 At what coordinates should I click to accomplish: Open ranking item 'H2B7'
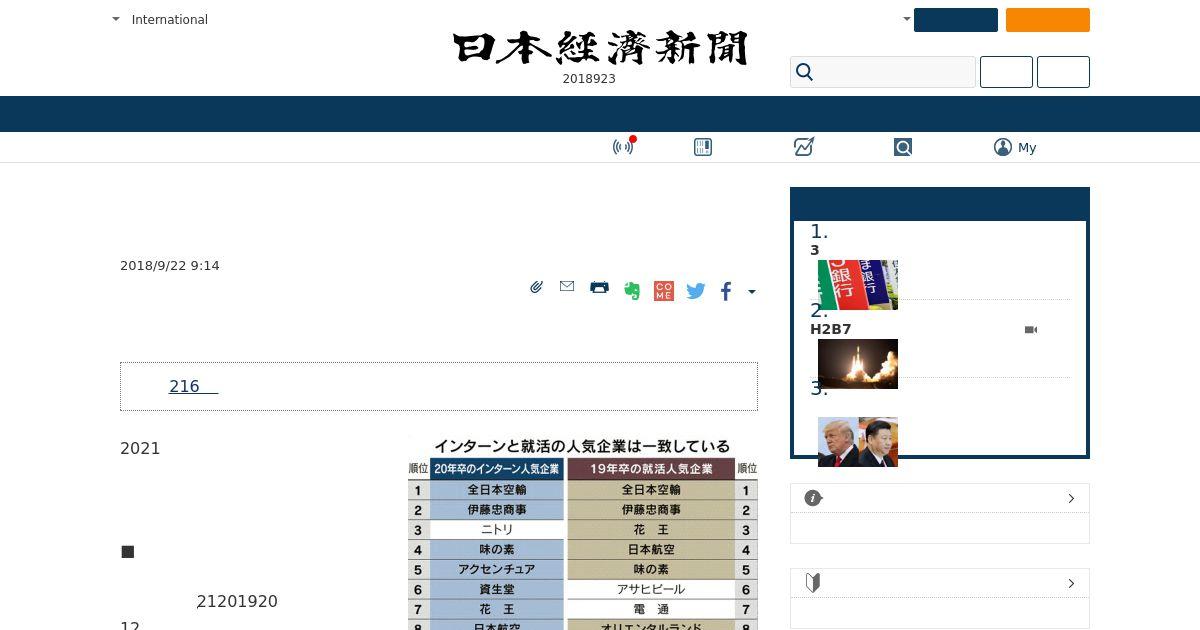pos(830,329)
